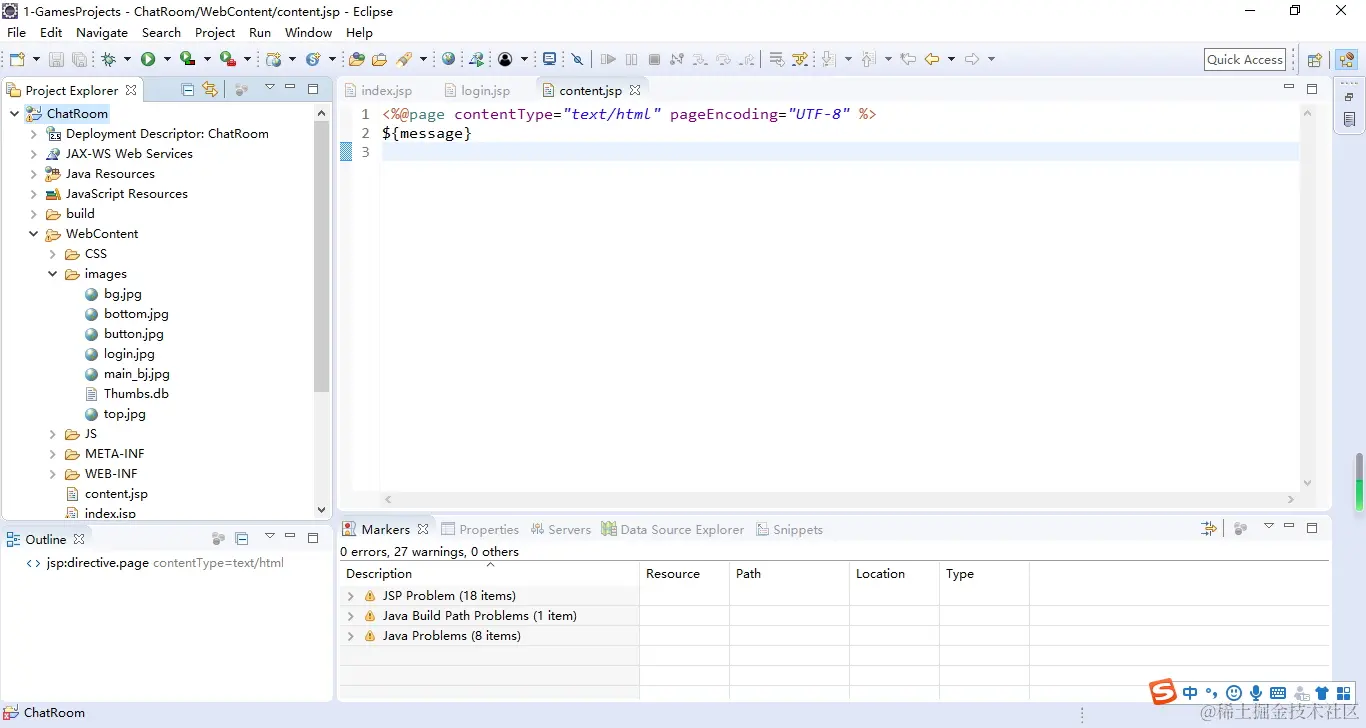The height and width of the screenshot is (728, 1366).
Task: Click the New wizard toolbar icon
Action: tap(17, 59)
